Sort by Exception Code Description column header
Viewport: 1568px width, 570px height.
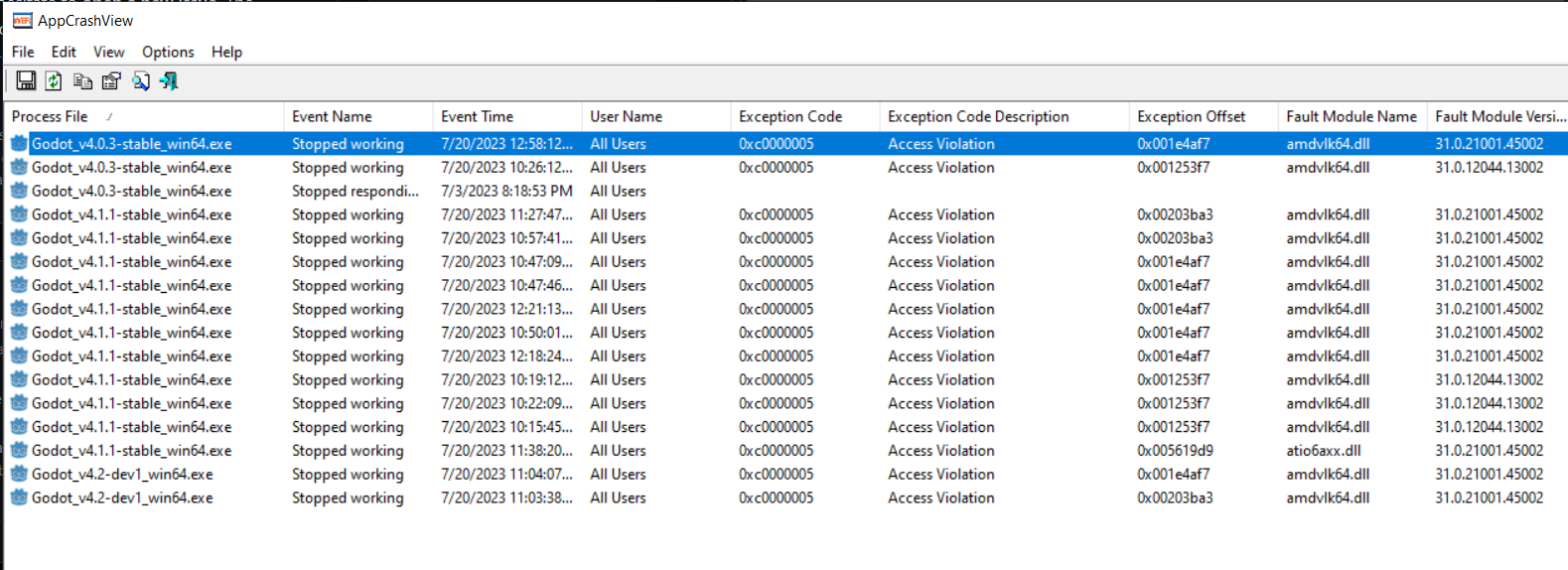coord(1005,116)
